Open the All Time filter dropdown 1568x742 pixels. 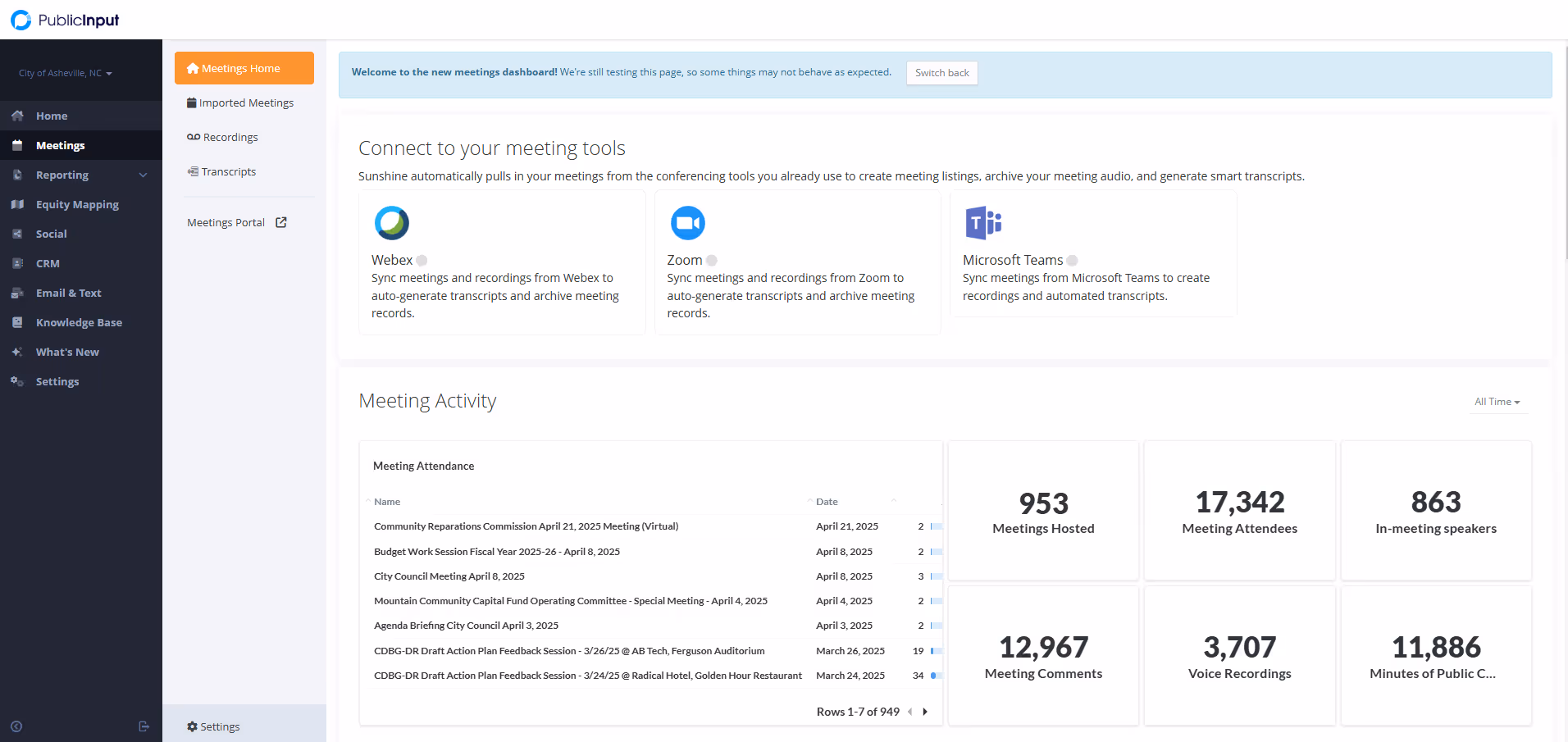[1497, 402]
